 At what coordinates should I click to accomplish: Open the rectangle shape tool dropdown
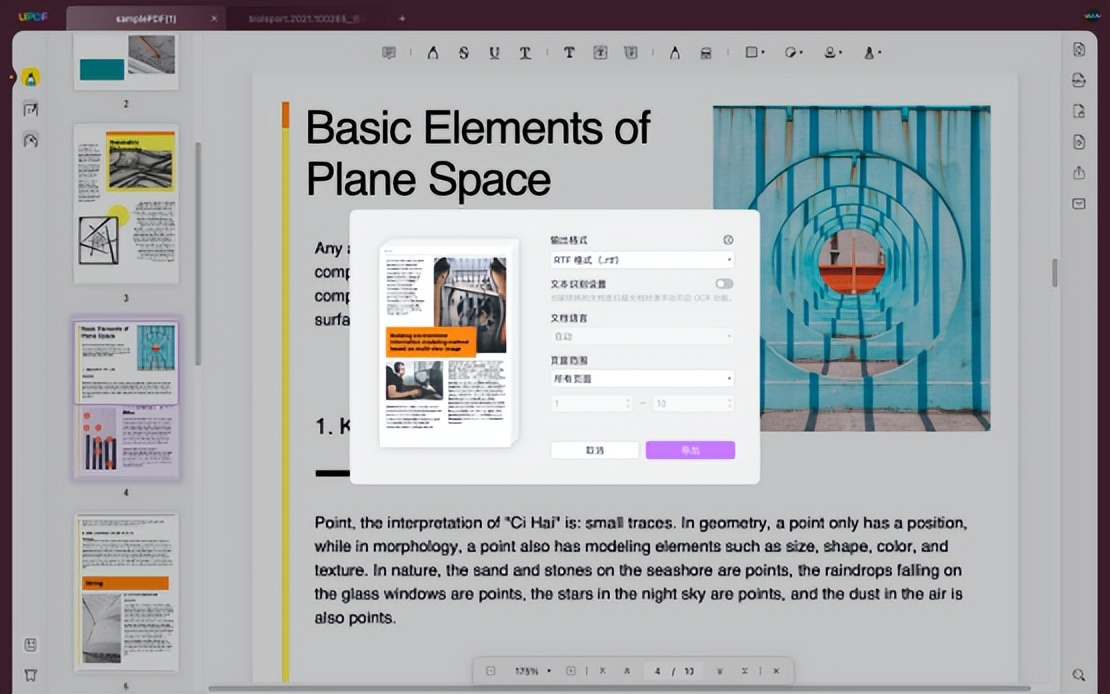(x=755, y=53)
